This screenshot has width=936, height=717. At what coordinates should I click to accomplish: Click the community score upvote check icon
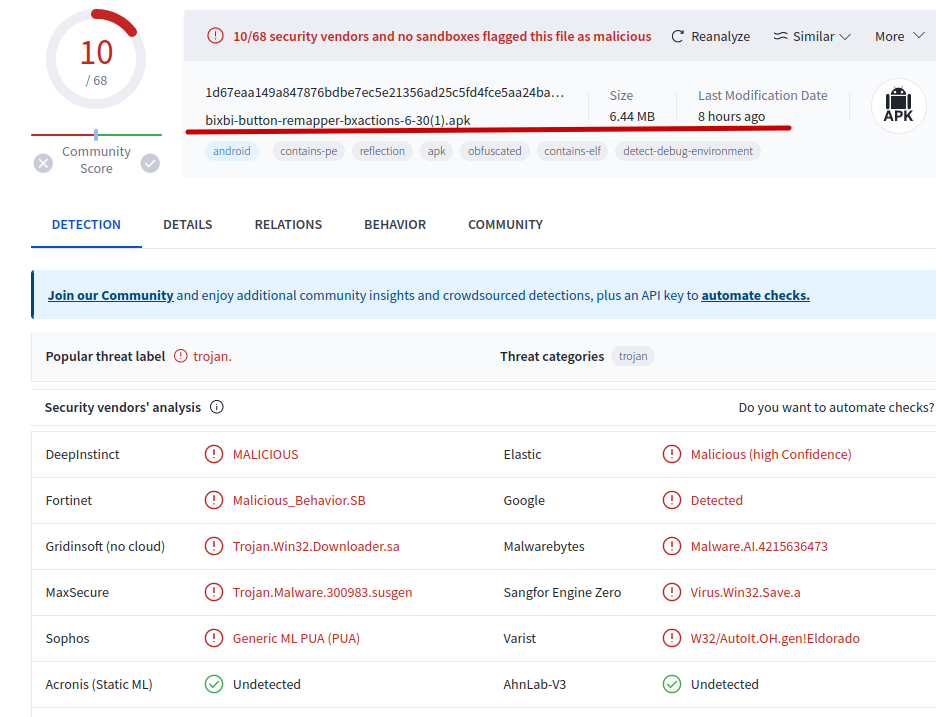click(150, 163)
